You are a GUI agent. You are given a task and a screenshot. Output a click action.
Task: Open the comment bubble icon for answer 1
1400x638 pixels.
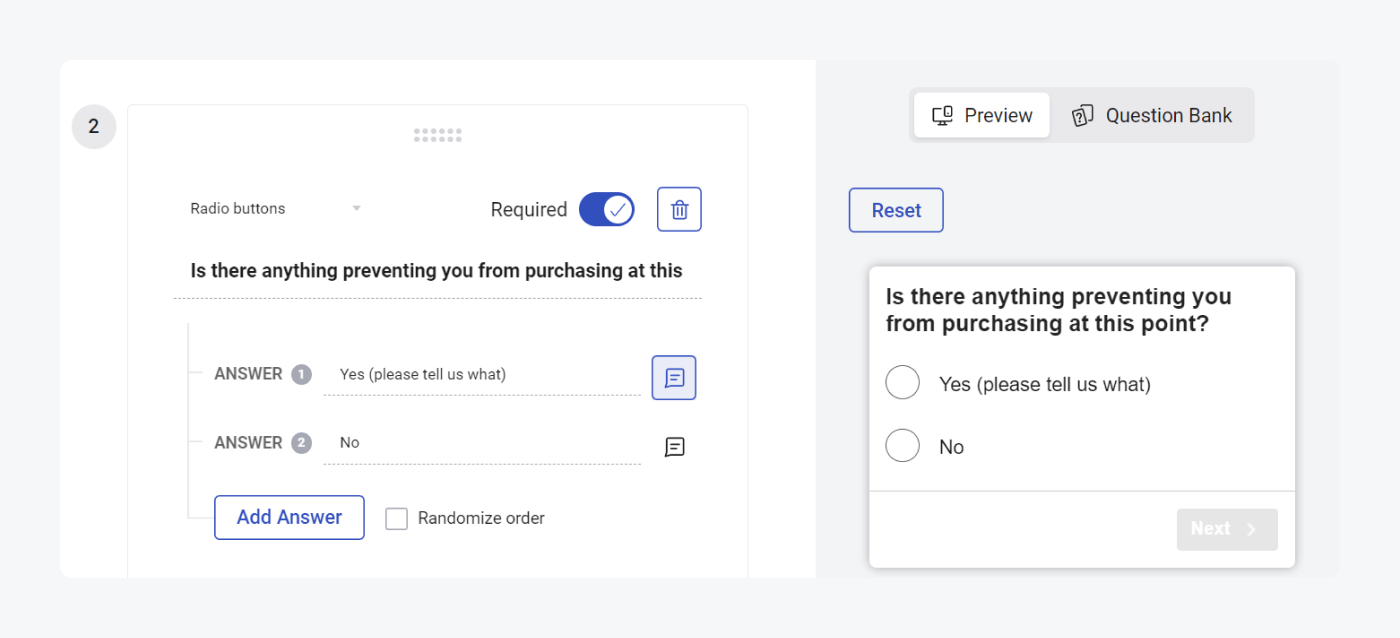point(673,377)
